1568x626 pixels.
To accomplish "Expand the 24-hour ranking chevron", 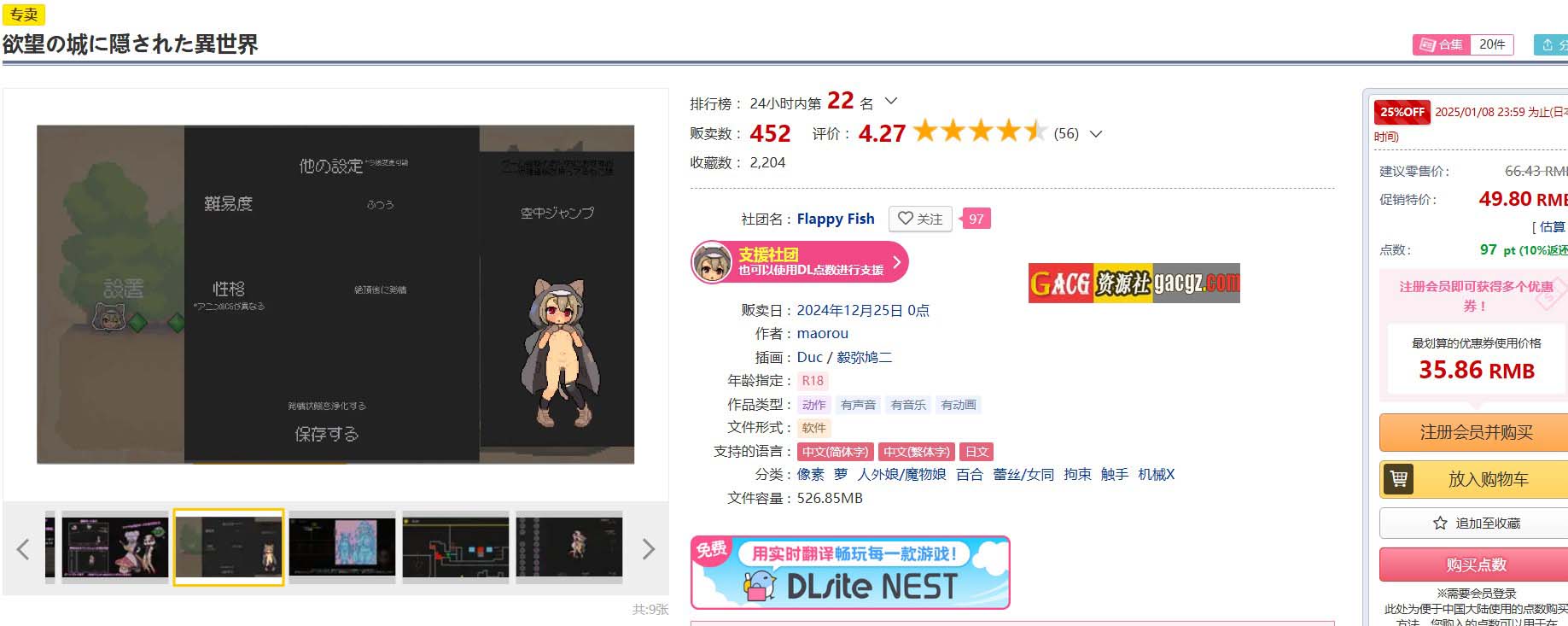I will [x=891, y=101].
